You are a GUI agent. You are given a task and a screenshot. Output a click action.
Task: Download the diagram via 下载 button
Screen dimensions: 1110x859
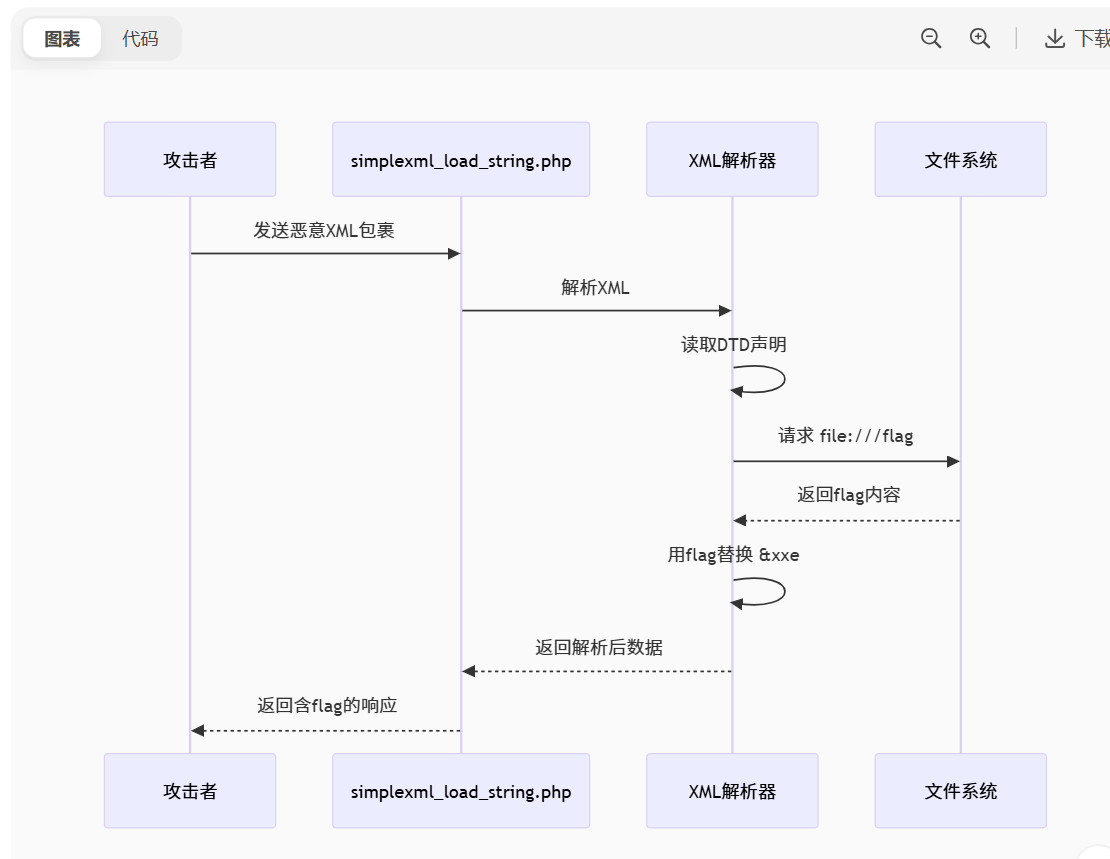[x=1078, y=39]
